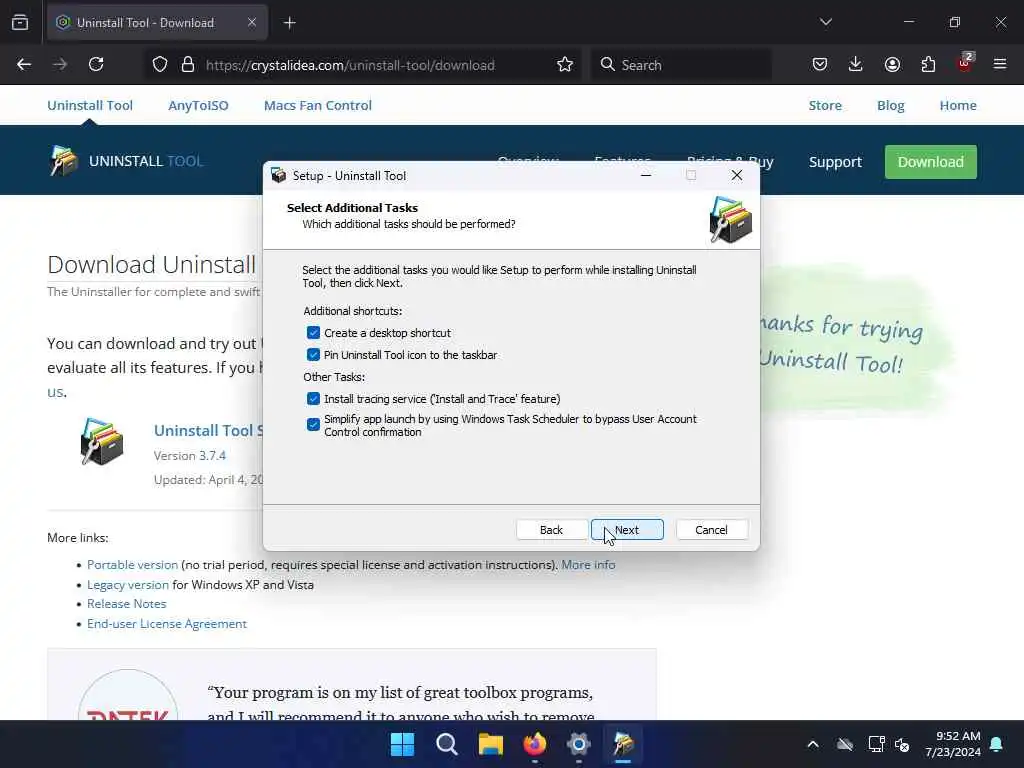Click the URL address bar text
This screenshot has height=768, width=1024.
tap(350, 65)
